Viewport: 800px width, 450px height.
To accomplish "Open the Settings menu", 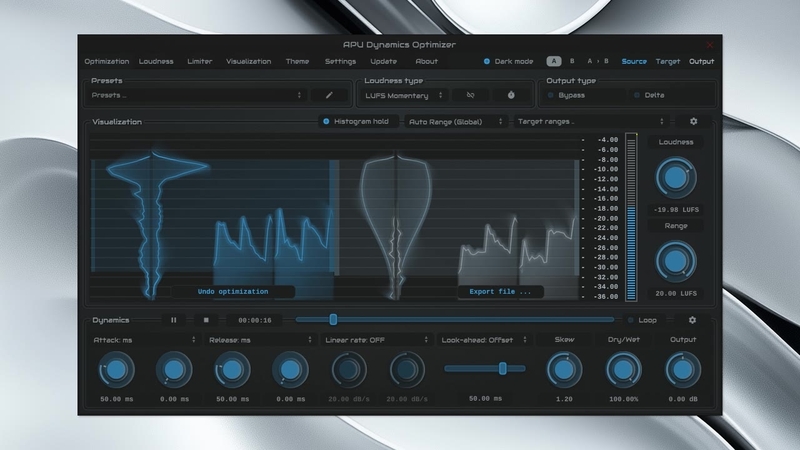I will click(x=340, y=61).
